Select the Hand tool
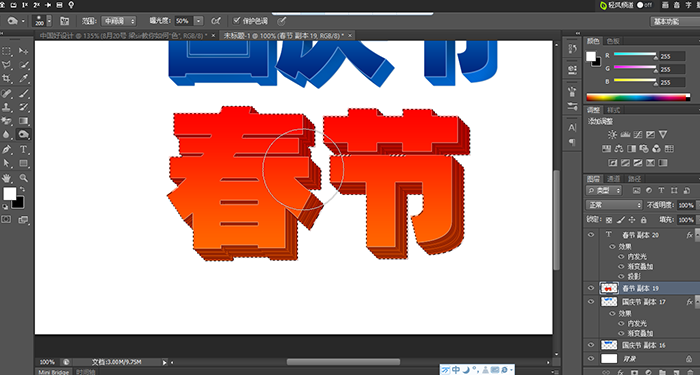The height and width of the screenshot is (375, 700). [x=7, y=178]
